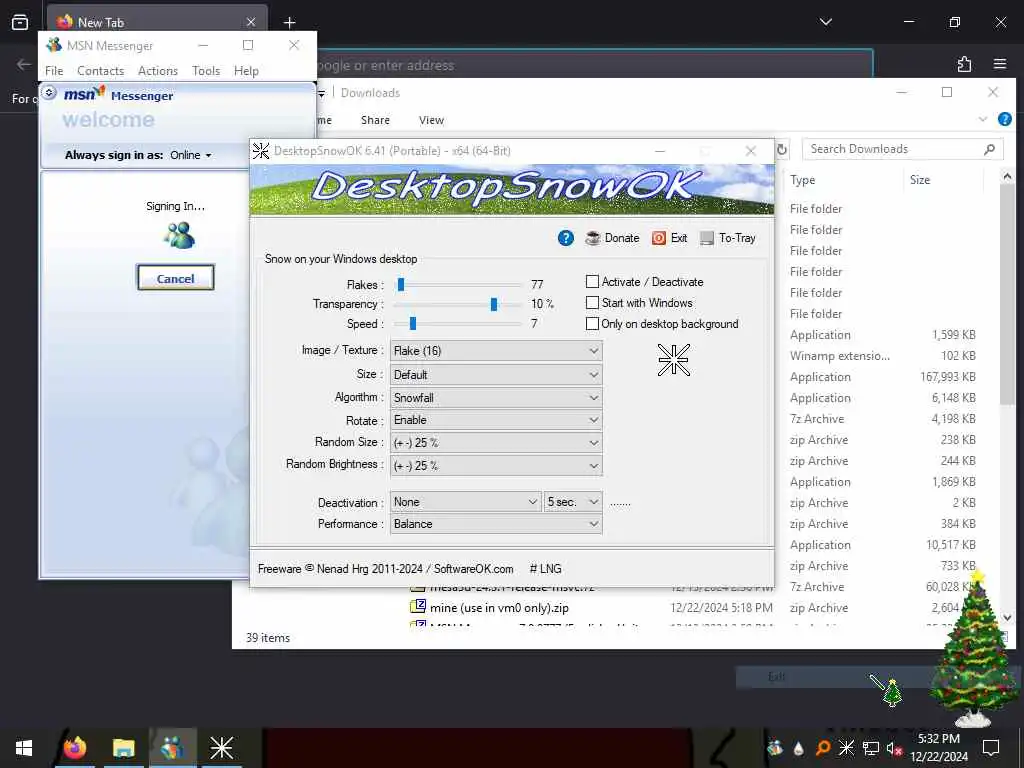Click the Donate coffee cup icon

click(x=593, y=238)
